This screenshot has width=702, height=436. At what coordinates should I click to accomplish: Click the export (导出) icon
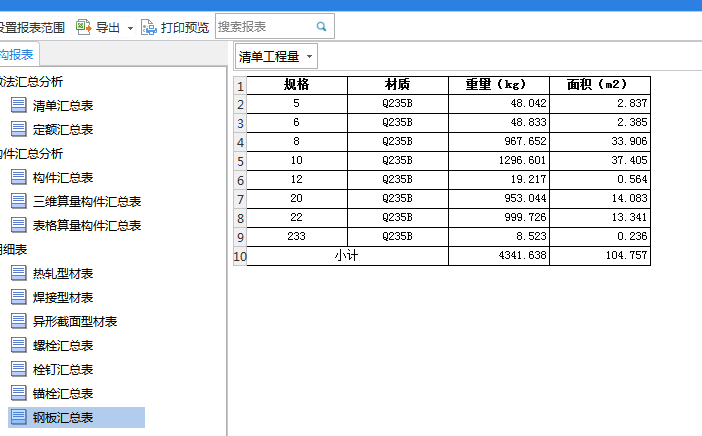click(x=84, y=27)
